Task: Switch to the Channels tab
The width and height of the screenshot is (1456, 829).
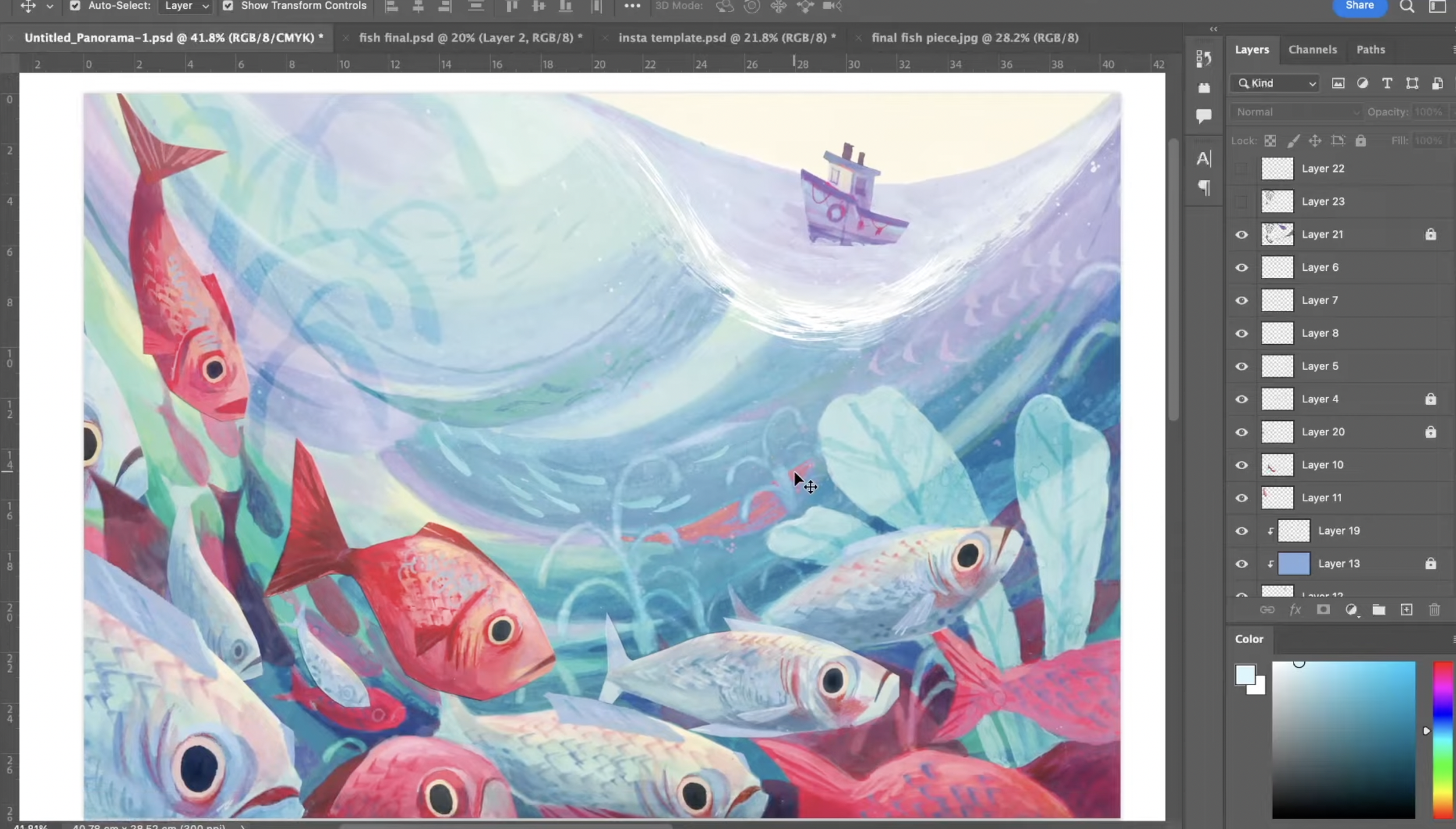Action: tap(1312, 49)
